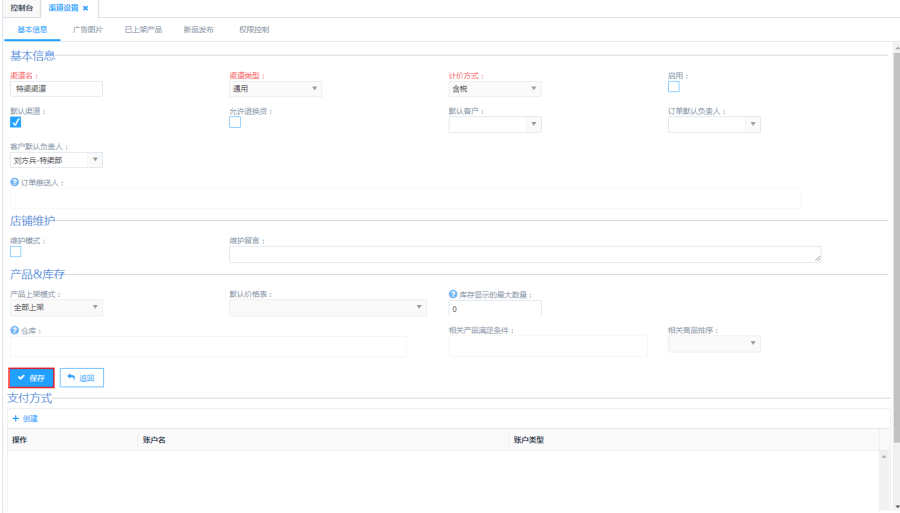Switch to the 广告图片 tab
The height and width of the screenshot is (513, 900).
[x=88, y=30]
